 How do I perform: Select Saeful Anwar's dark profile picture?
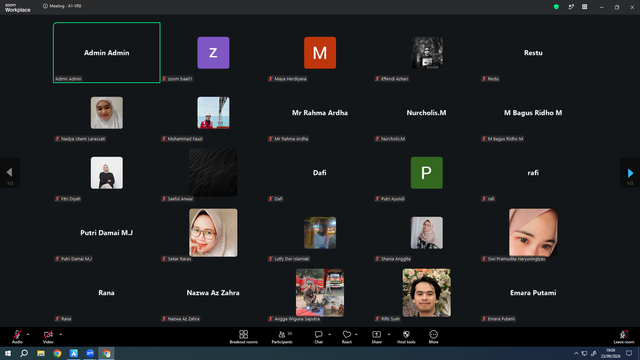point(213,173)
